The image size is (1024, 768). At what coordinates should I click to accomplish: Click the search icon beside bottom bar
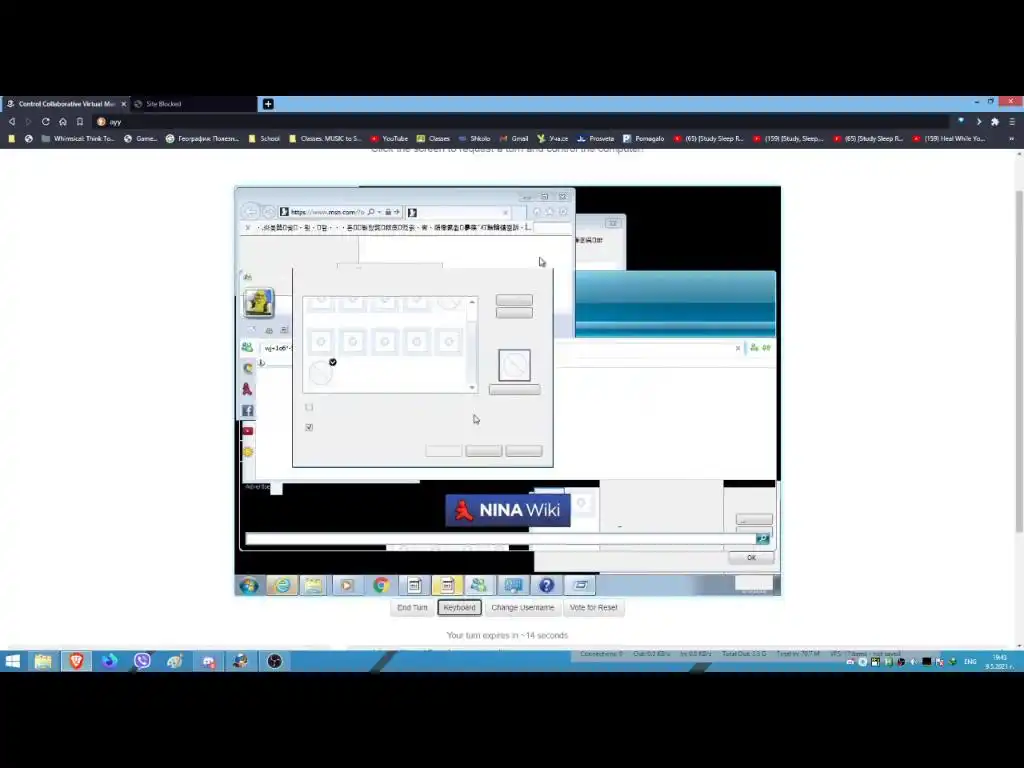[762, 538]
